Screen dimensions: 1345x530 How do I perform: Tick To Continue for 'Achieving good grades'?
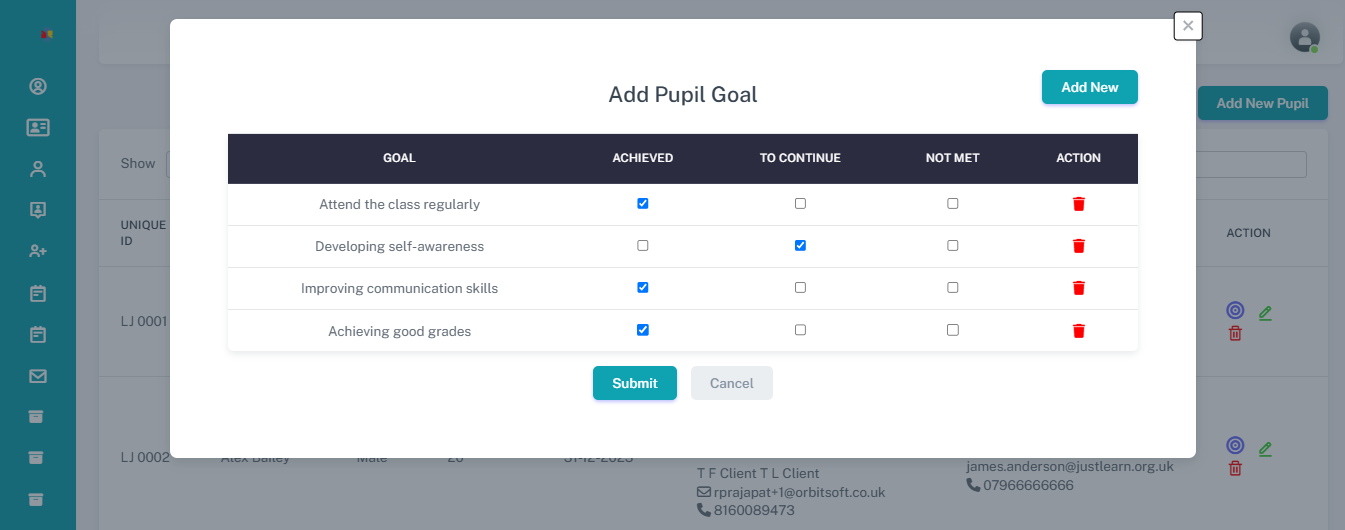(x=800, y=329)
